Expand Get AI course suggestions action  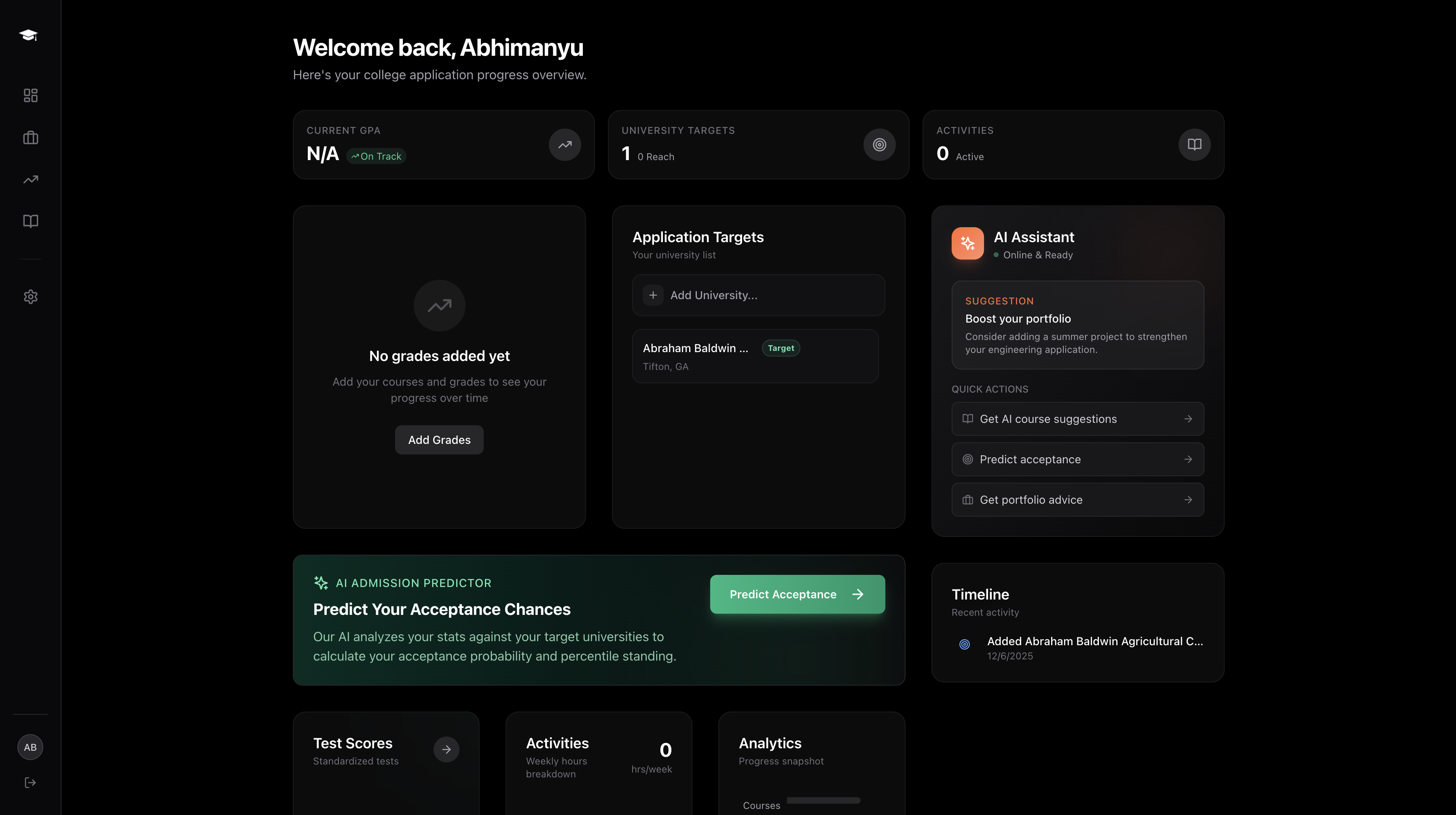[1077, 419]
